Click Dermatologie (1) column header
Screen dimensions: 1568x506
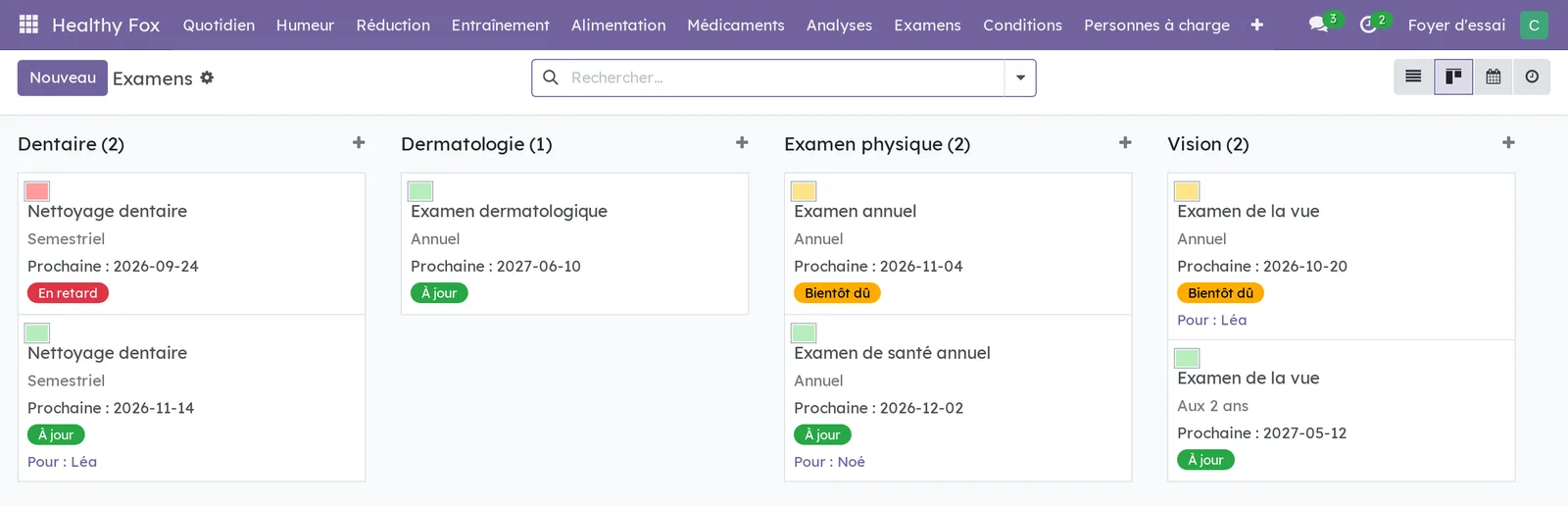[x=476, y=144]
